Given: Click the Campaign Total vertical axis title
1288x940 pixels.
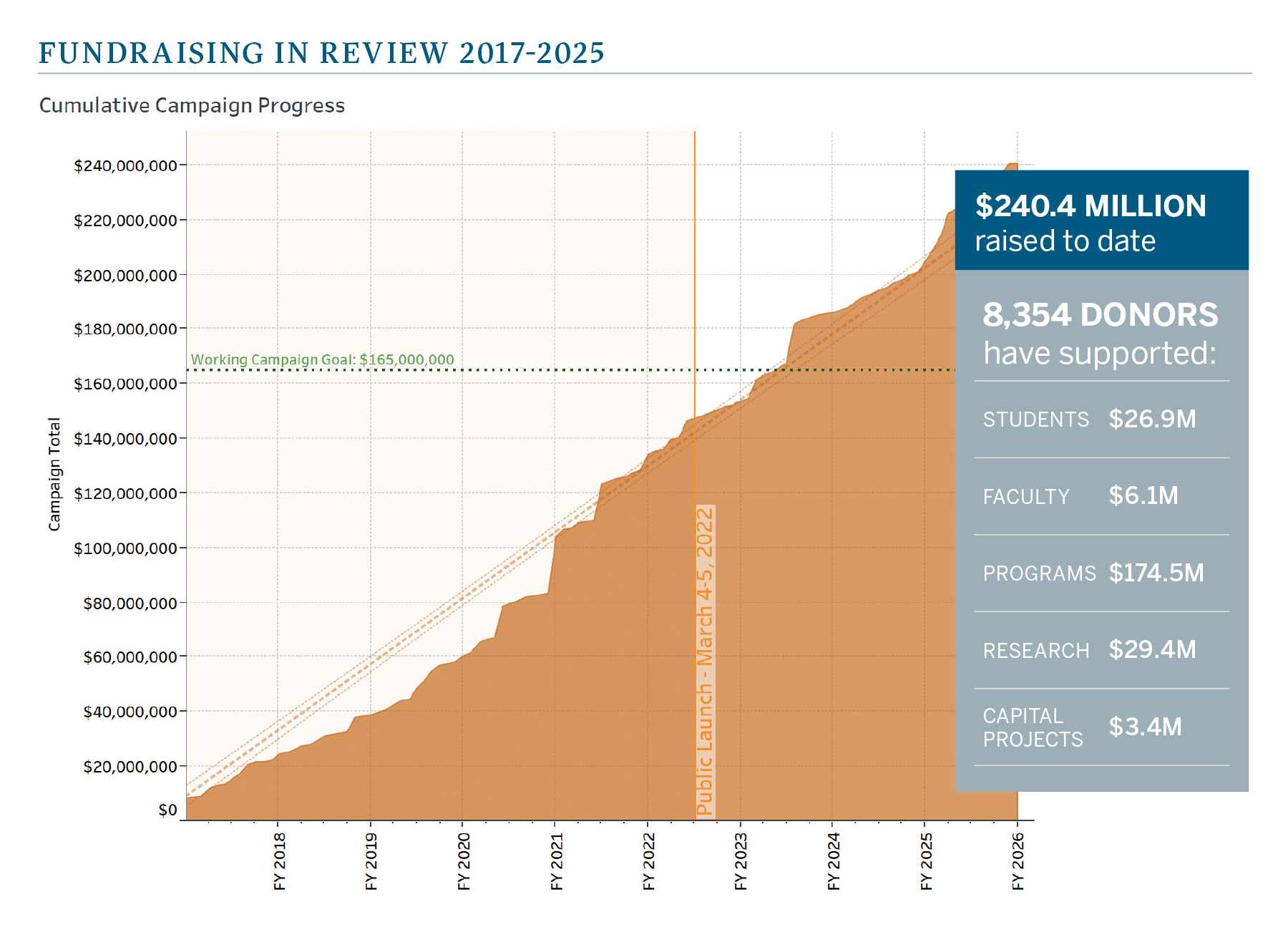Looking at the screenshot, I should tap(54, 474).
